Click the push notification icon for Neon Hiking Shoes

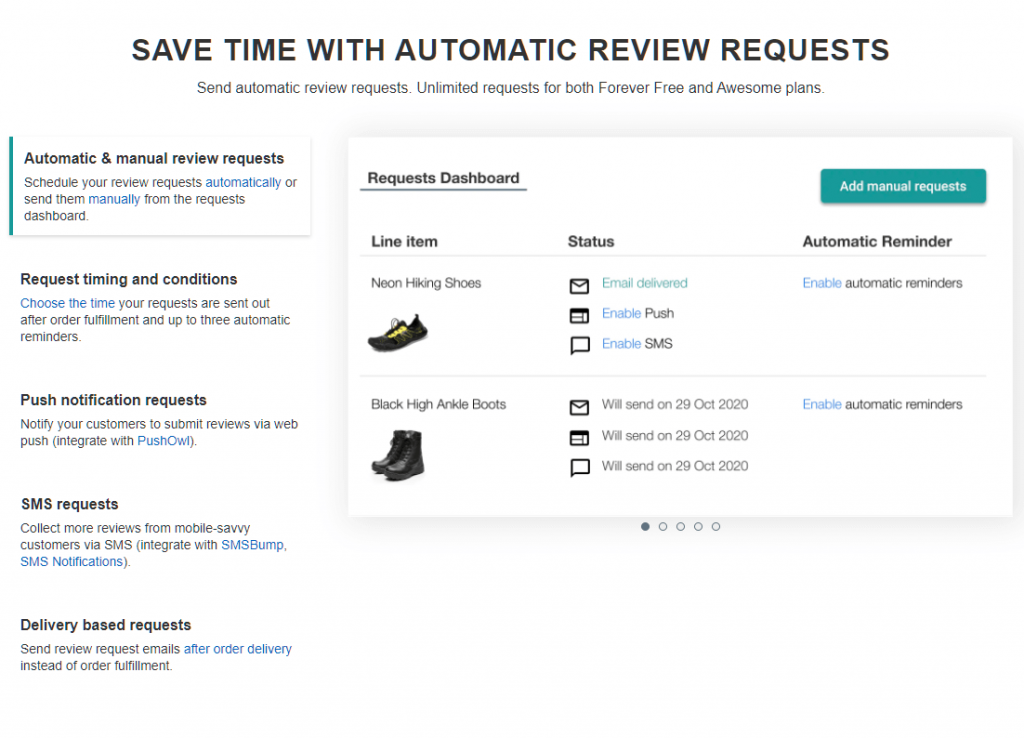(579, 316)
